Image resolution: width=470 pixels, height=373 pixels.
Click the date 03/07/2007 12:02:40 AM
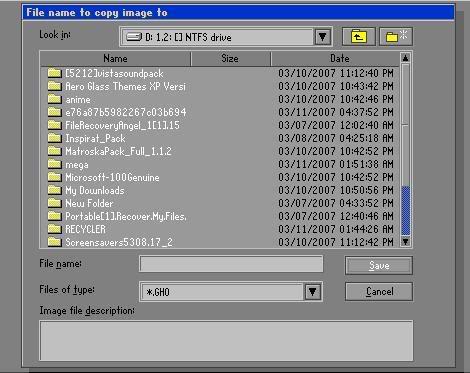(x=336, y=125)
